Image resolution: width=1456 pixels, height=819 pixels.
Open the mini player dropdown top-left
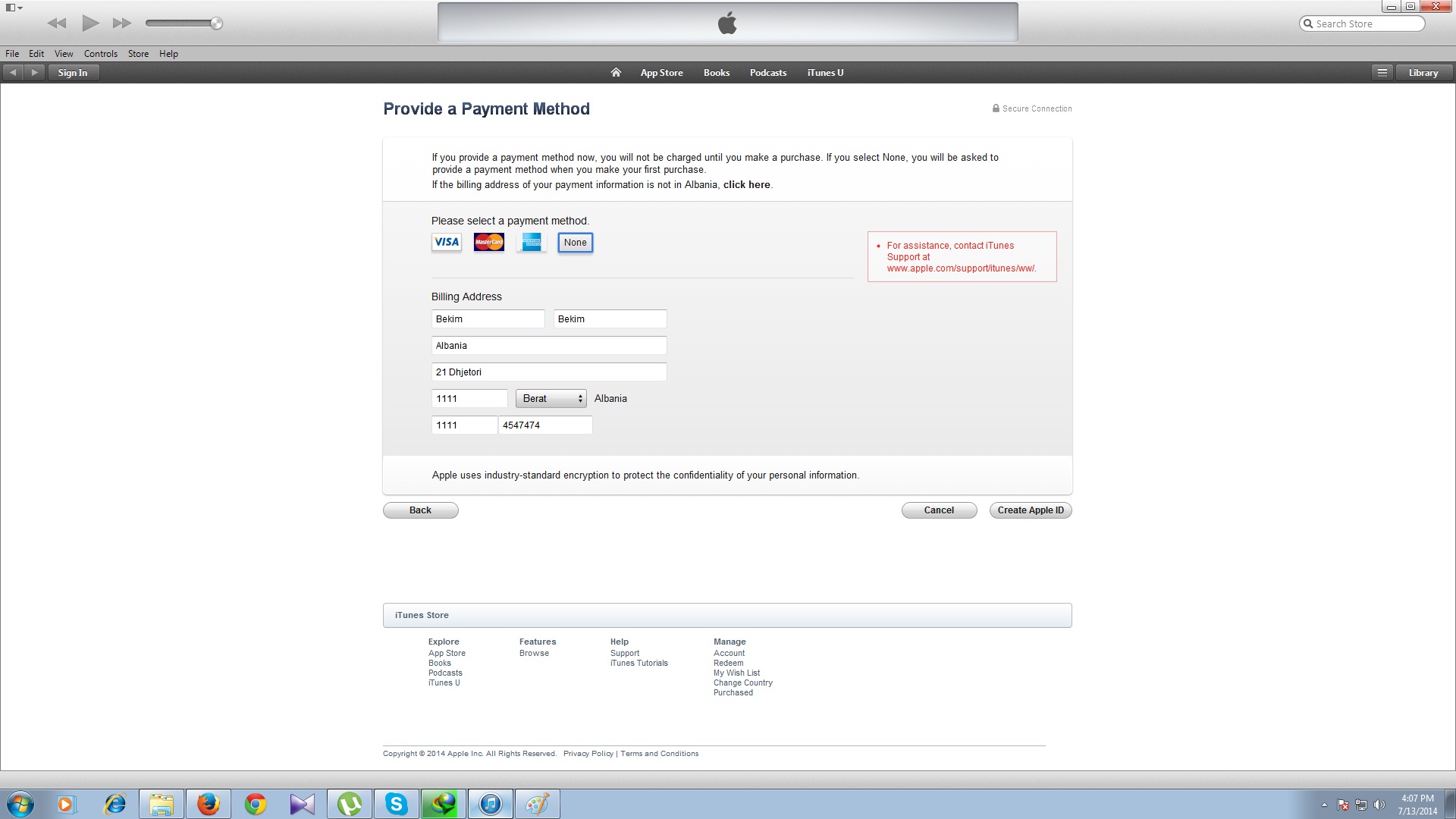pyautogui.click(x=14, y=8)
